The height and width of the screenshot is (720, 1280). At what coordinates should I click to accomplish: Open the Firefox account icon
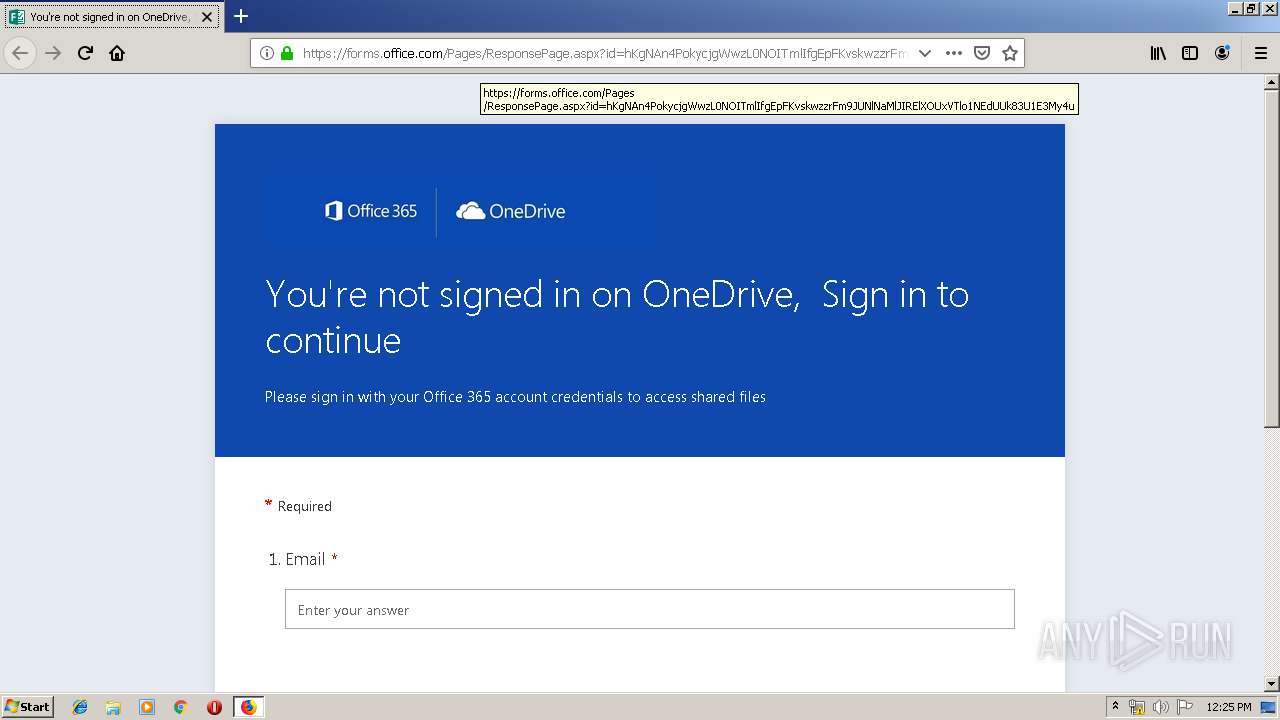click(1222, 53)
